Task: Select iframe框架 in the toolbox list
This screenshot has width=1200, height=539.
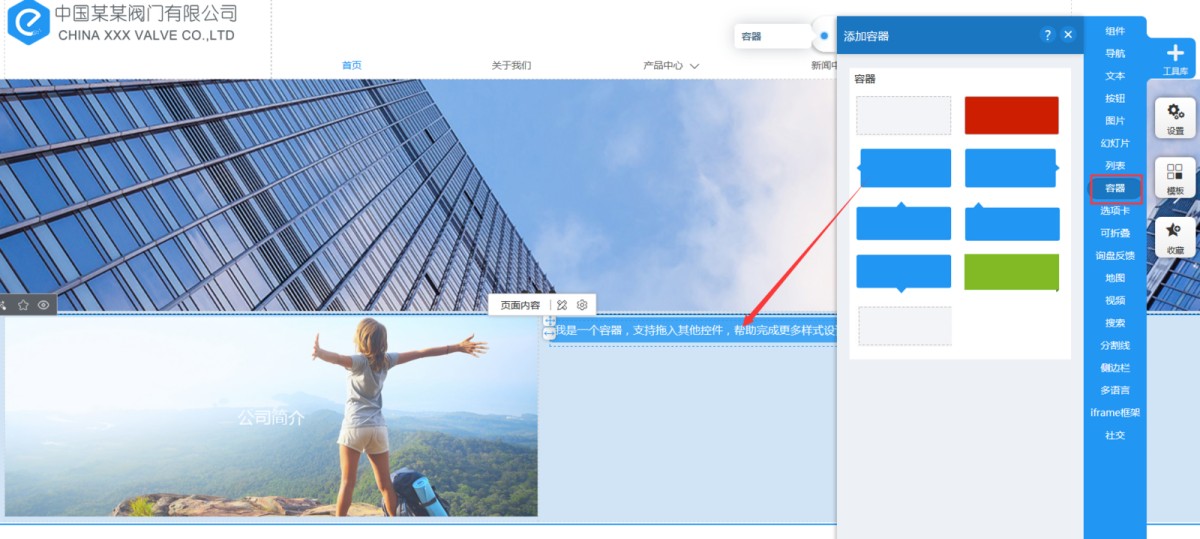Action: [x=1115, y=412]
